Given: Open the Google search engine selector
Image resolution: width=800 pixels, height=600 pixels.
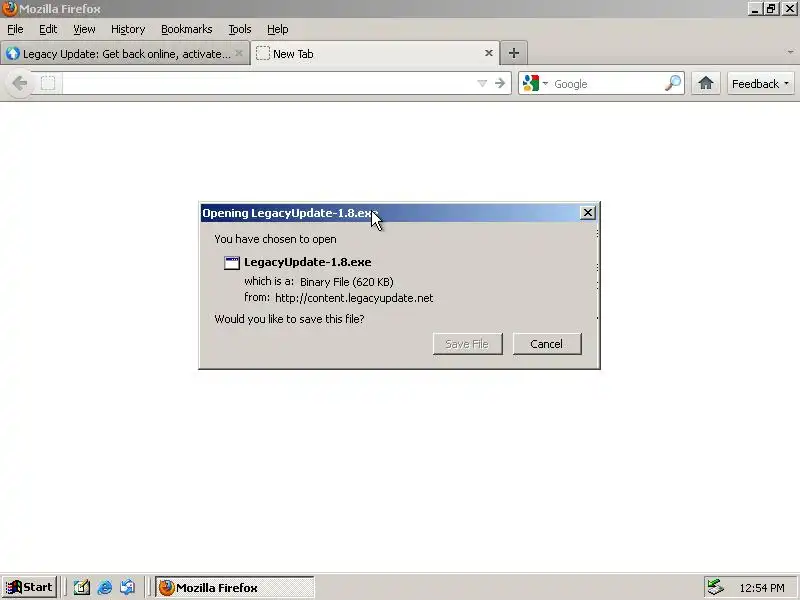Looking at the screenshot, I should pos(535,83).
